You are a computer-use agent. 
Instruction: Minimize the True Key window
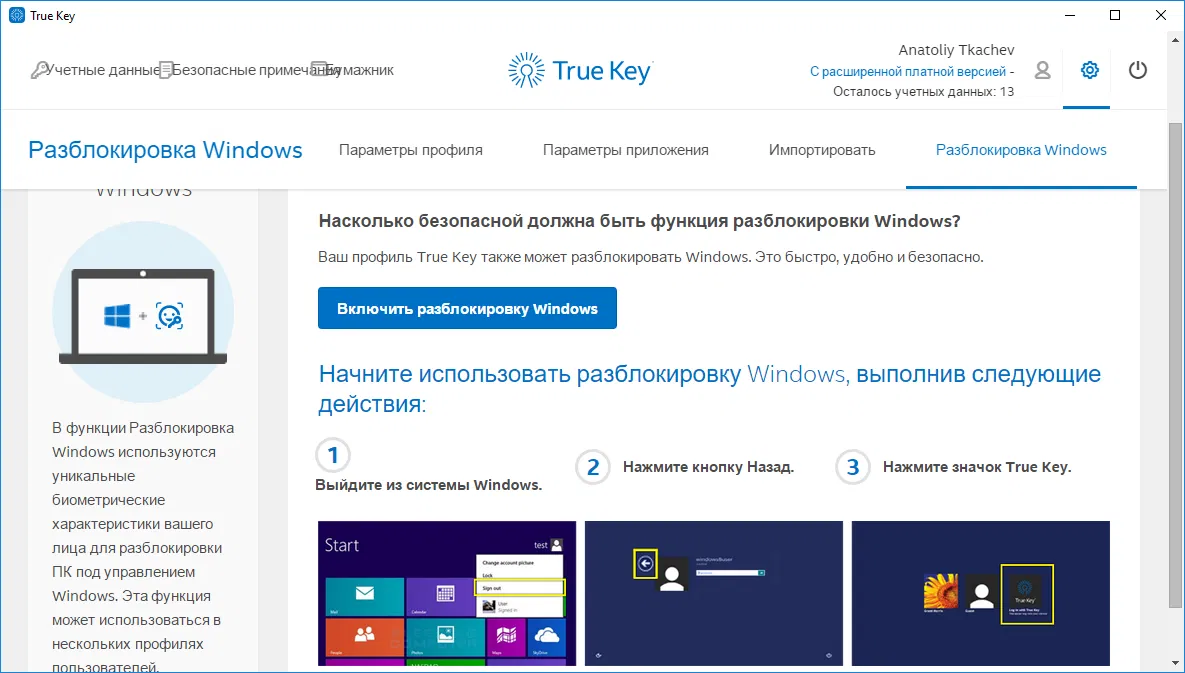coord(1069,15)
